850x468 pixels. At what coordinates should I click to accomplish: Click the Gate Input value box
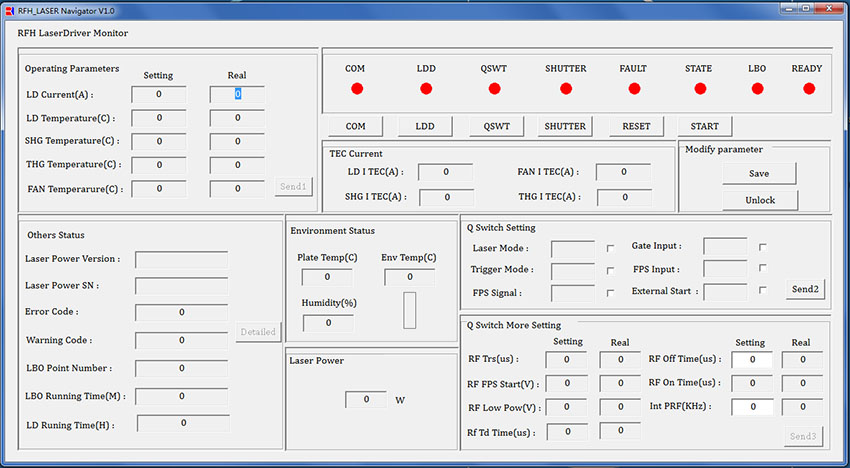coord(725,246)
